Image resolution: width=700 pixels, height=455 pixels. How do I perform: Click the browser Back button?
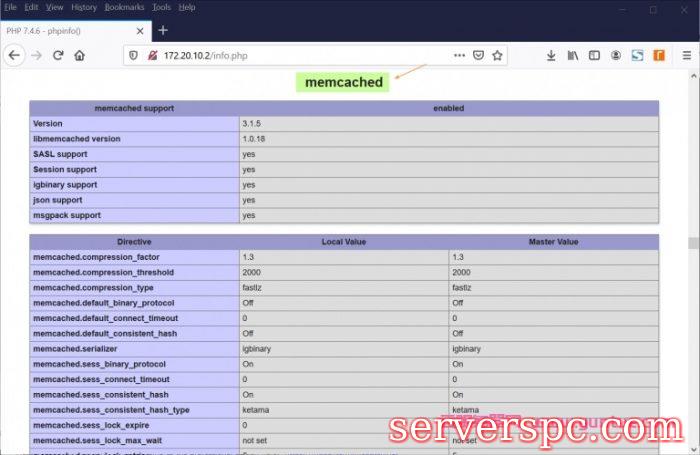click(14, 55)
